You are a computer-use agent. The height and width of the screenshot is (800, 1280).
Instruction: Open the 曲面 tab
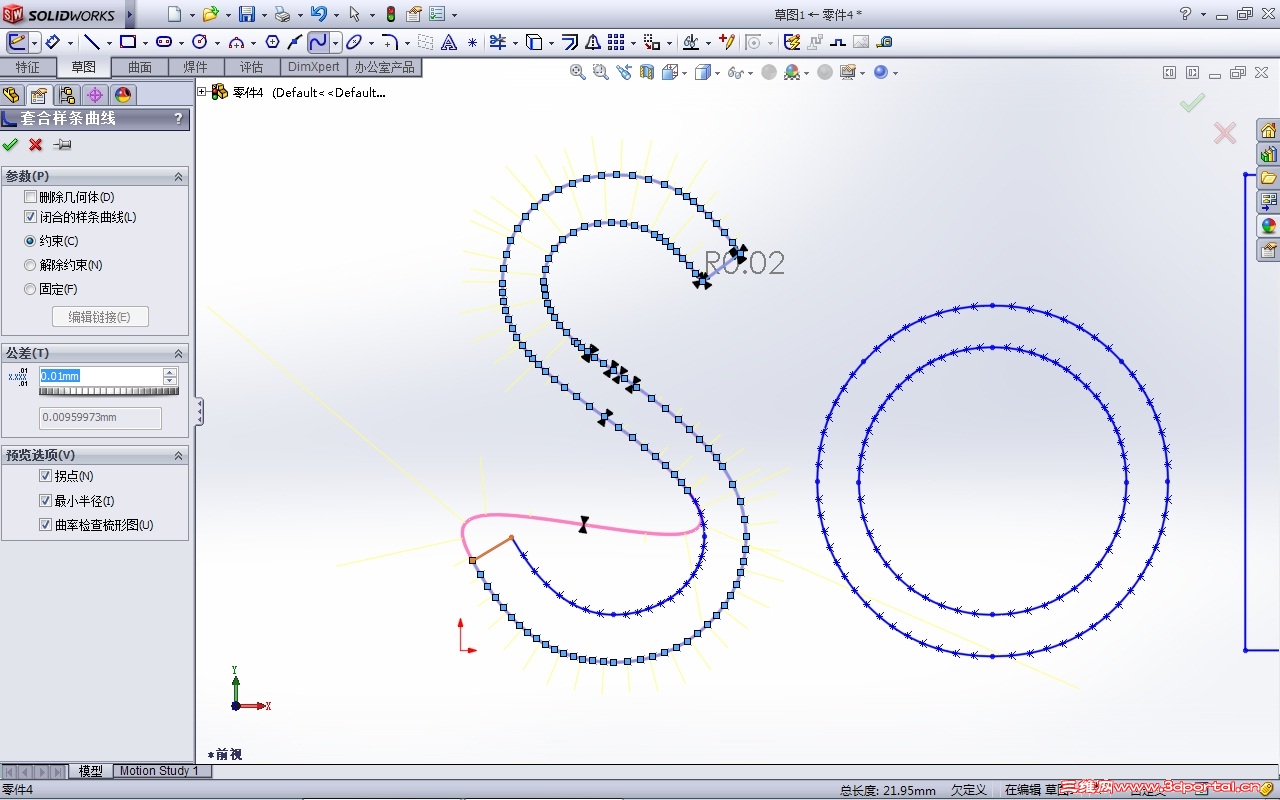click(x=140, y=67)
